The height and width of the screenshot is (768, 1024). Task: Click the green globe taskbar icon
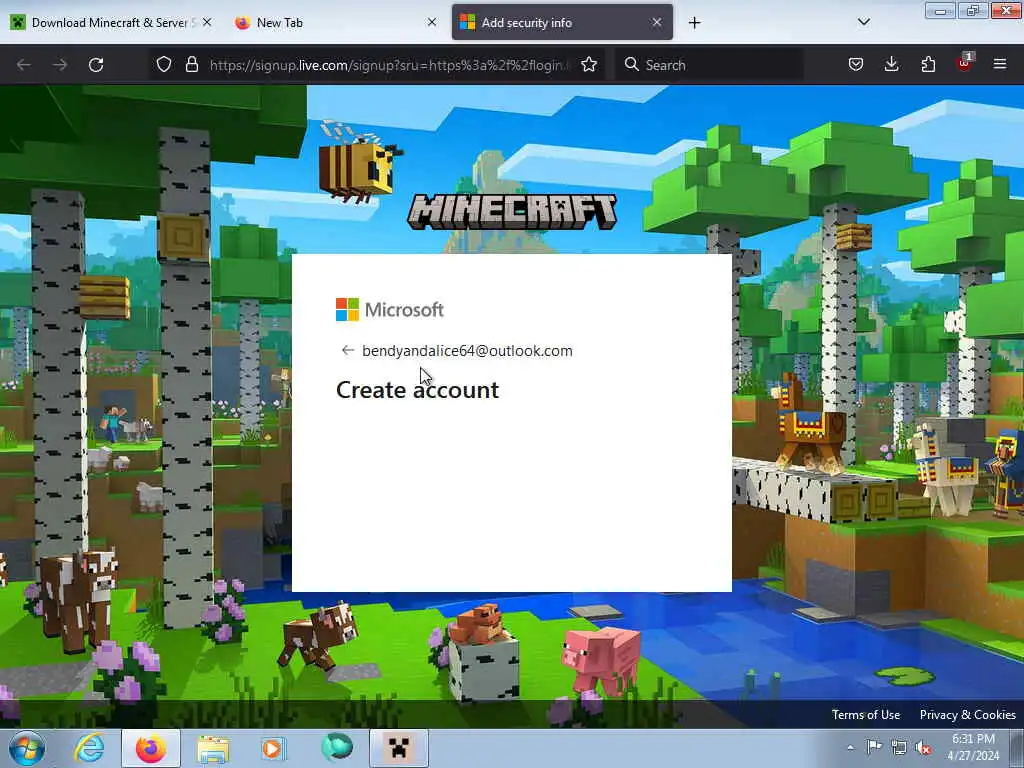(x=337, y=748)
